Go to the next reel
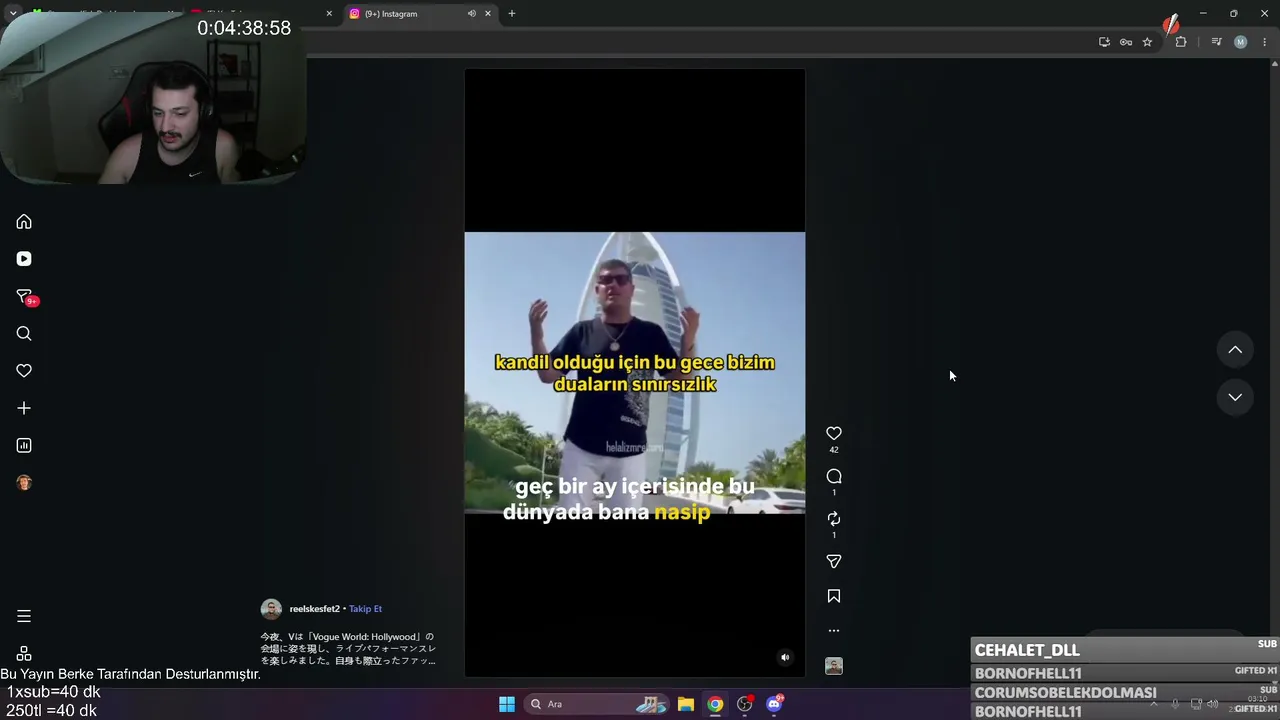Screen dimensions: 1280x720 (x=1235, y=397)
